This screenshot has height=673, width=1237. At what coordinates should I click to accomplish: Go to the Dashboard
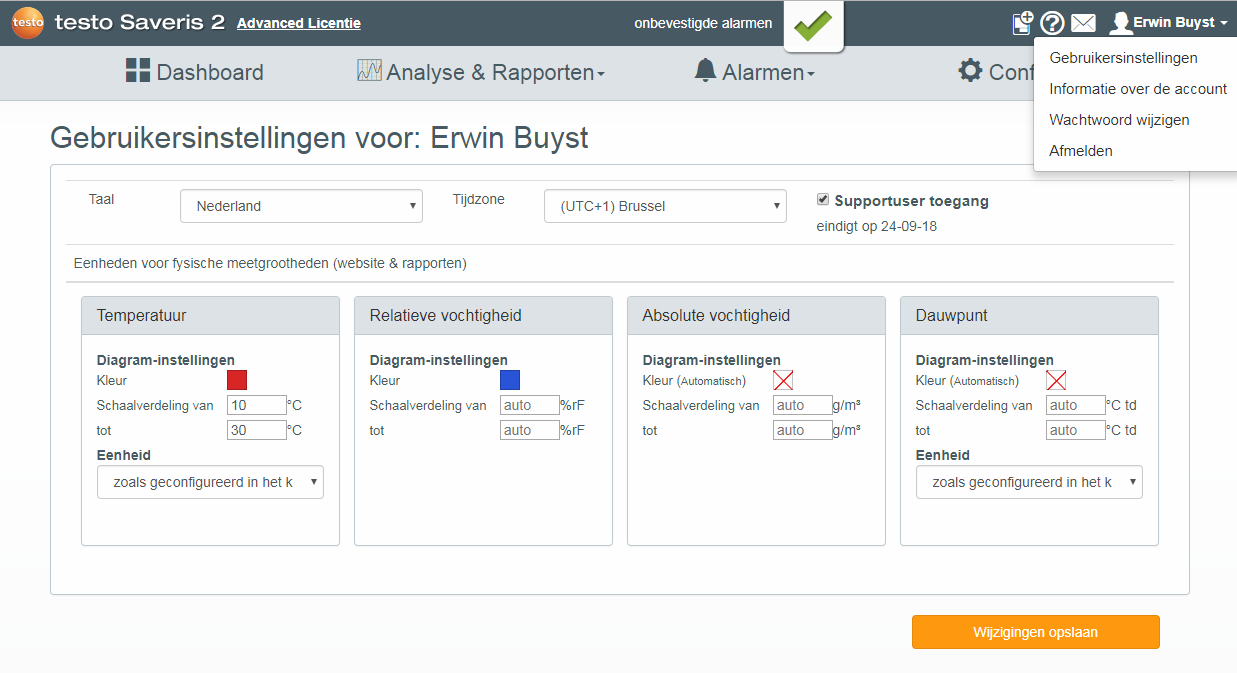point(195,72)
